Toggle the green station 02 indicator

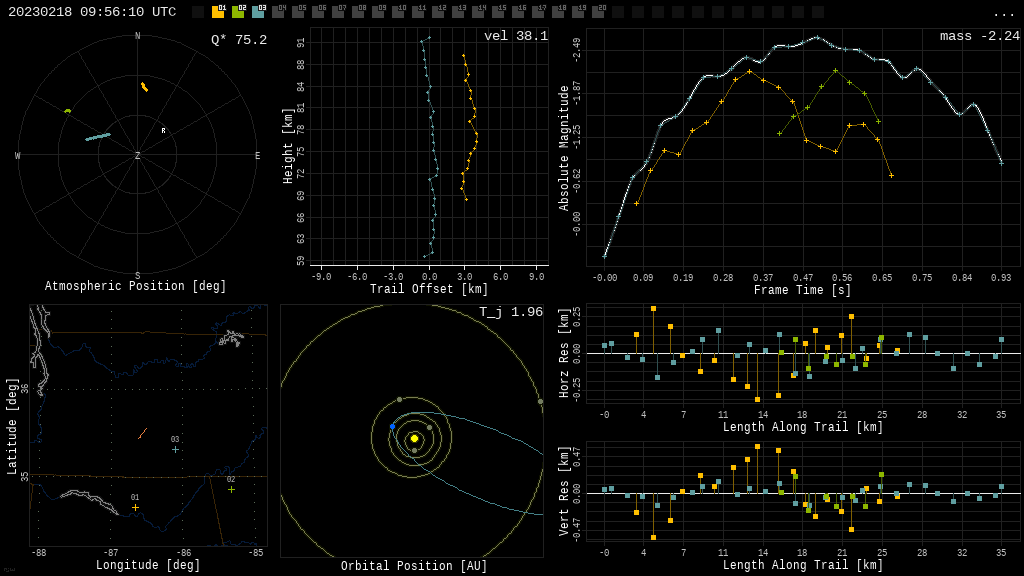click(x=238, y=12)
